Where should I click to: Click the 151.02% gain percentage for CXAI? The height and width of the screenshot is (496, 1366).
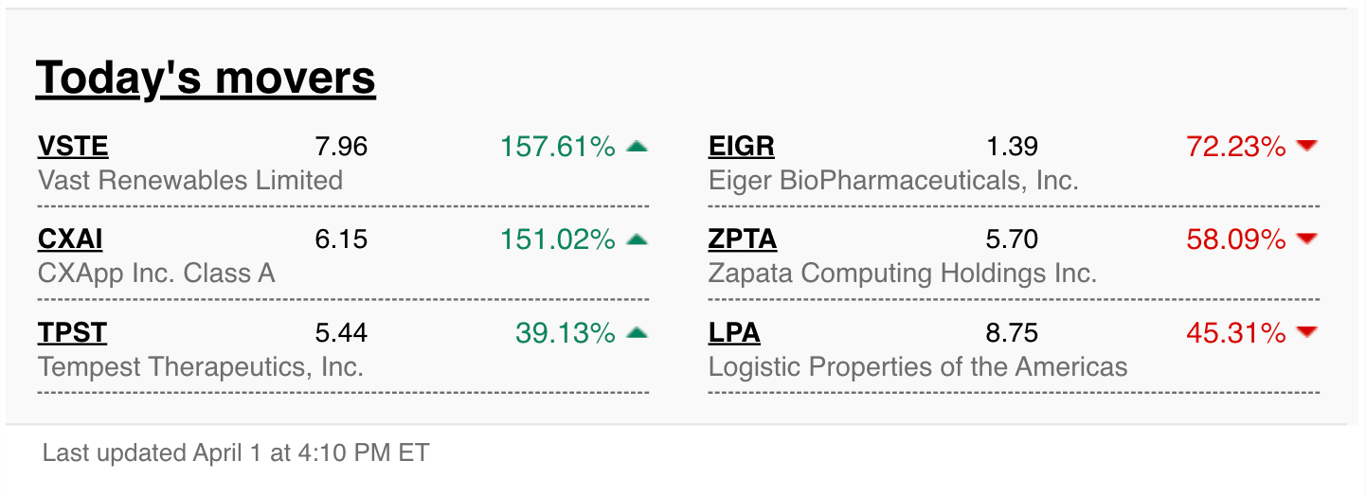coord(558,240)
